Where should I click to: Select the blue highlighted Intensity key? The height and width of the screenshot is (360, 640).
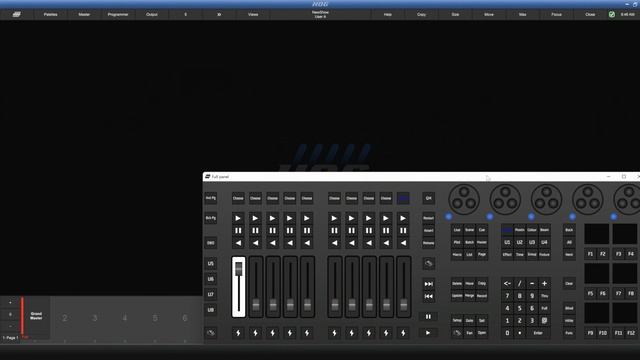(x=507, y=230)
